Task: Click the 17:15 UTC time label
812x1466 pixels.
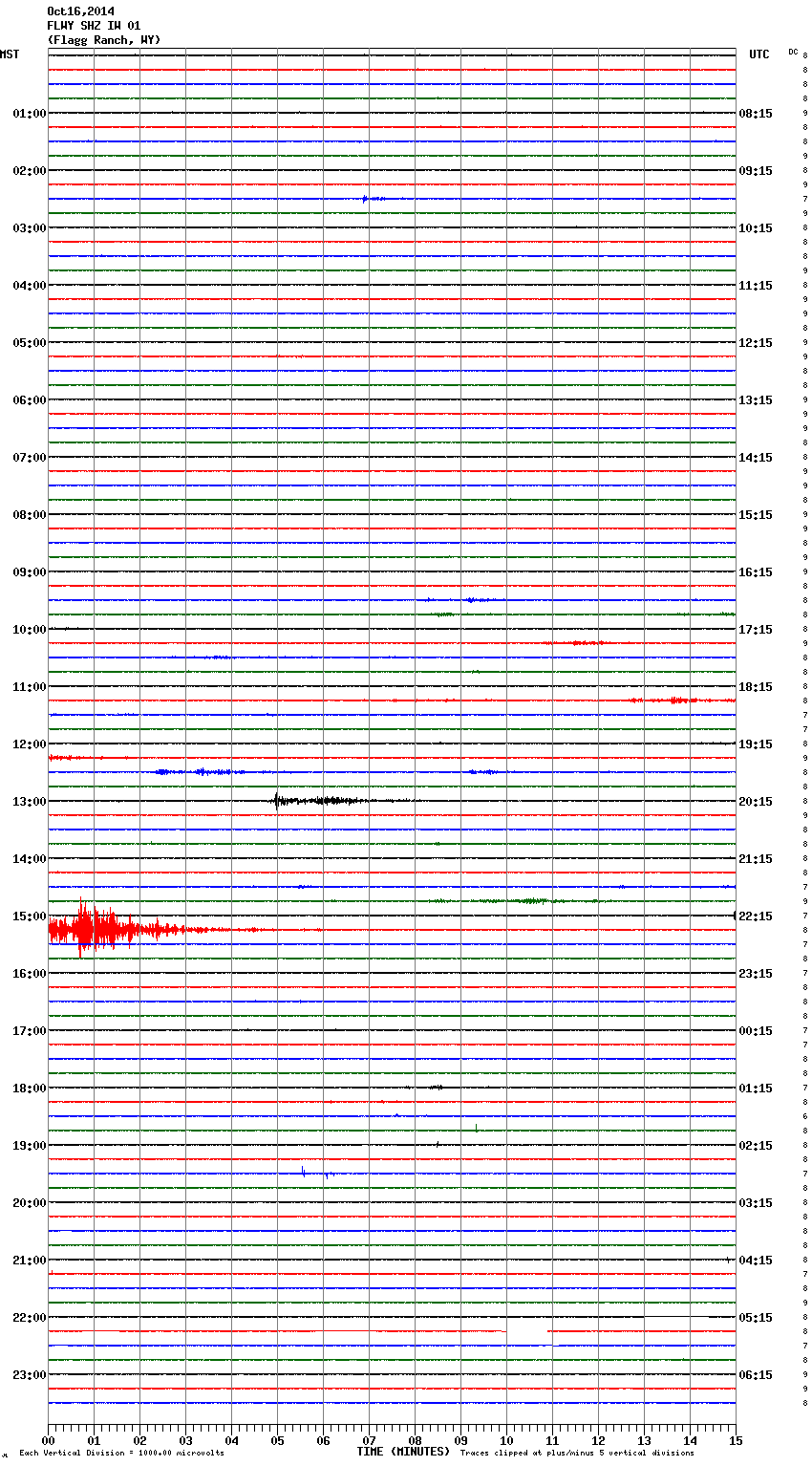Action: click(756, 630)
